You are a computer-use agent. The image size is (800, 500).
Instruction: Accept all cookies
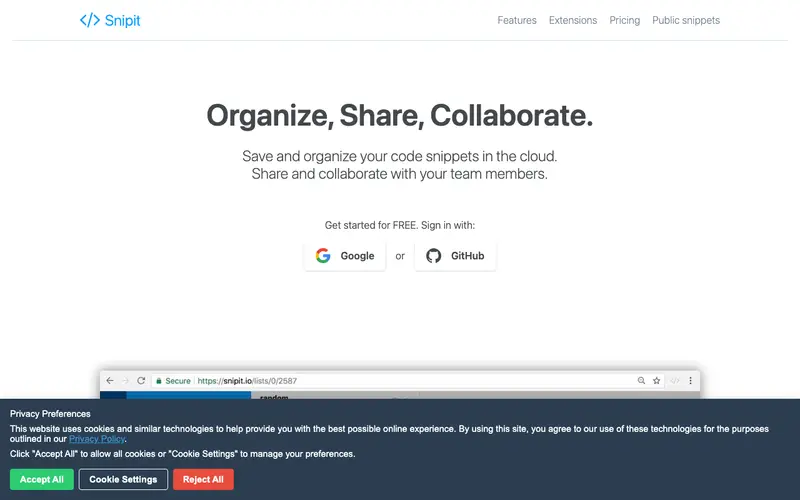[x=42, y=479]
